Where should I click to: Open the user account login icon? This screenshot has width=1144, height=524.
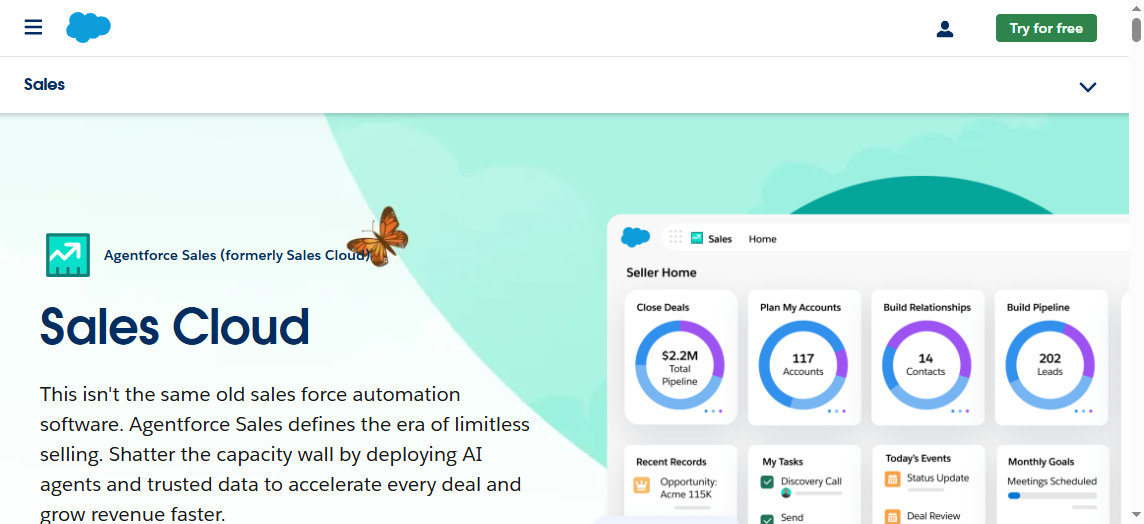(945, 28)
